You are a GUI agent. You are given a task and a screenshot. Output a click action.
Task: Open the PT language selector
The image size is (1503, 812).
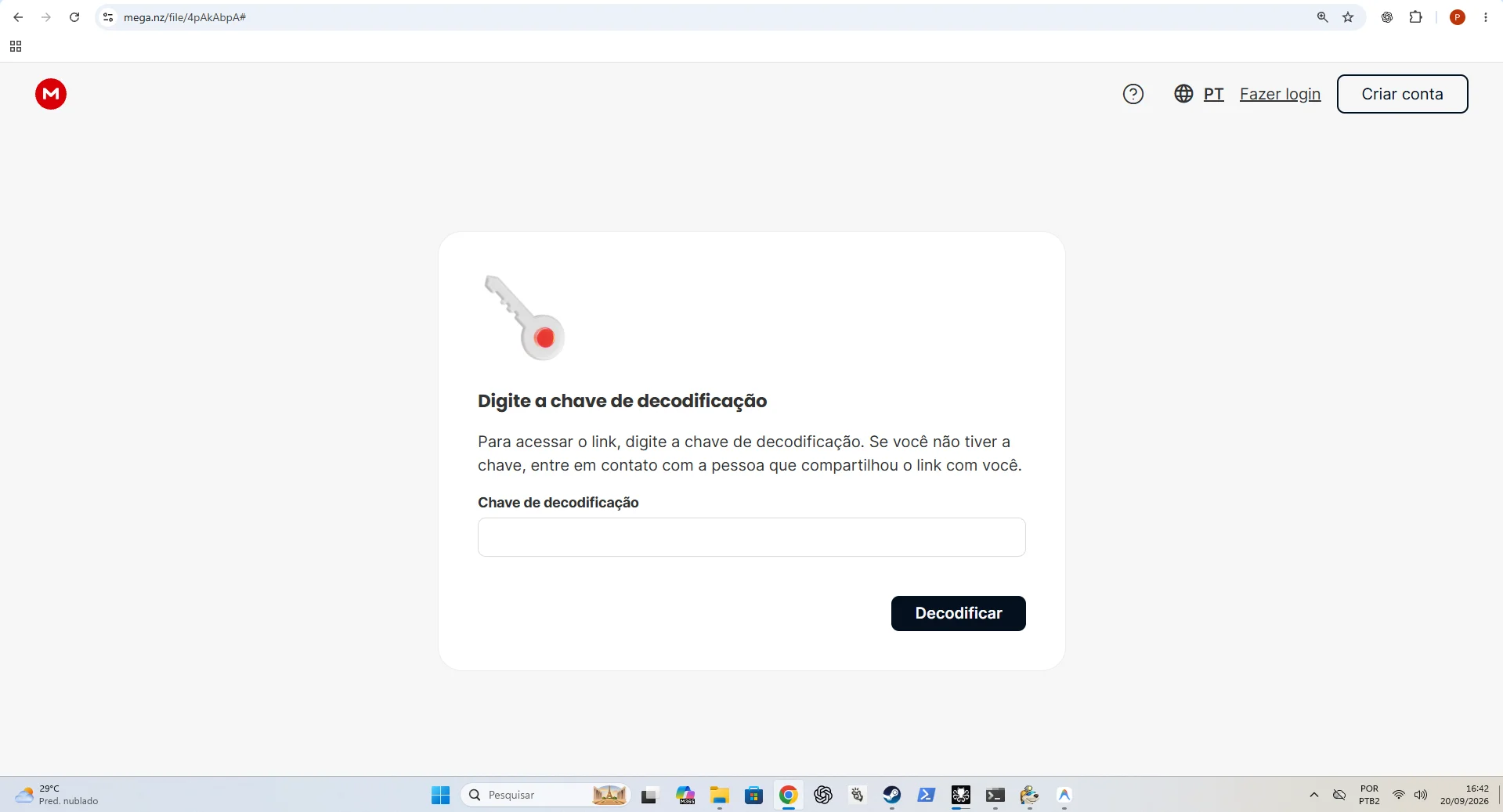click(1199, 94)
